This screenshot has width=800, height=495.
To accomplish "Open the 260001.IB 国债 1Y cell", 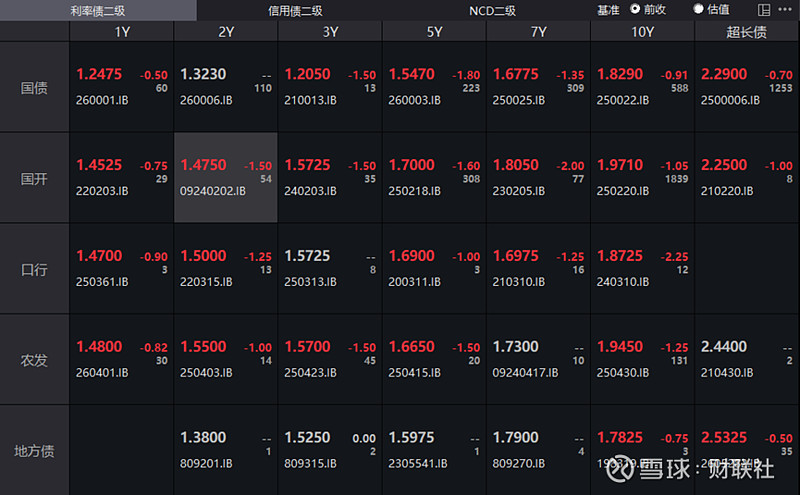I will [x=121, y=87].
